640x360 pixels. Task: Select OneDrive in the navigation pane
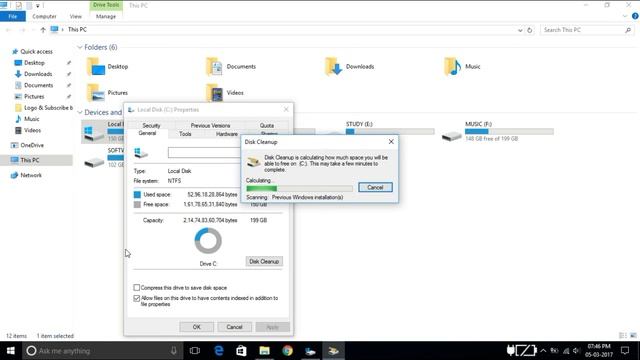click(32, 145)
